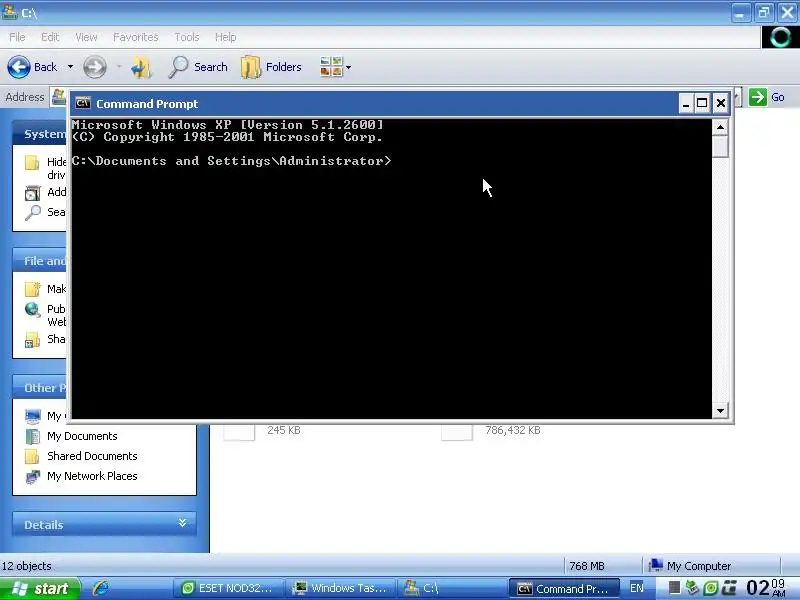Image resolution: width=800 pixels, height=600 pixels.
Task: Open the File menu in Explorer
Action: (x=17, y=37)
